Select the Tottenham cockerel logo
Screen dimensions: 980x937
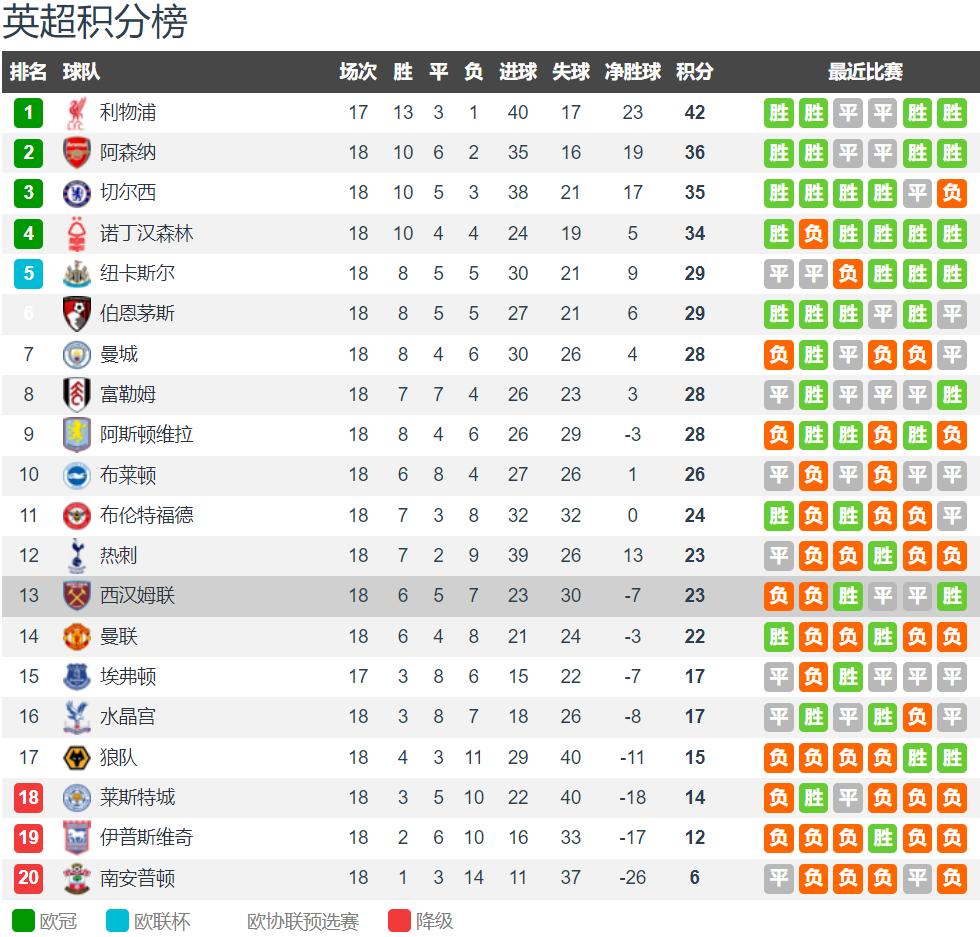77,556
